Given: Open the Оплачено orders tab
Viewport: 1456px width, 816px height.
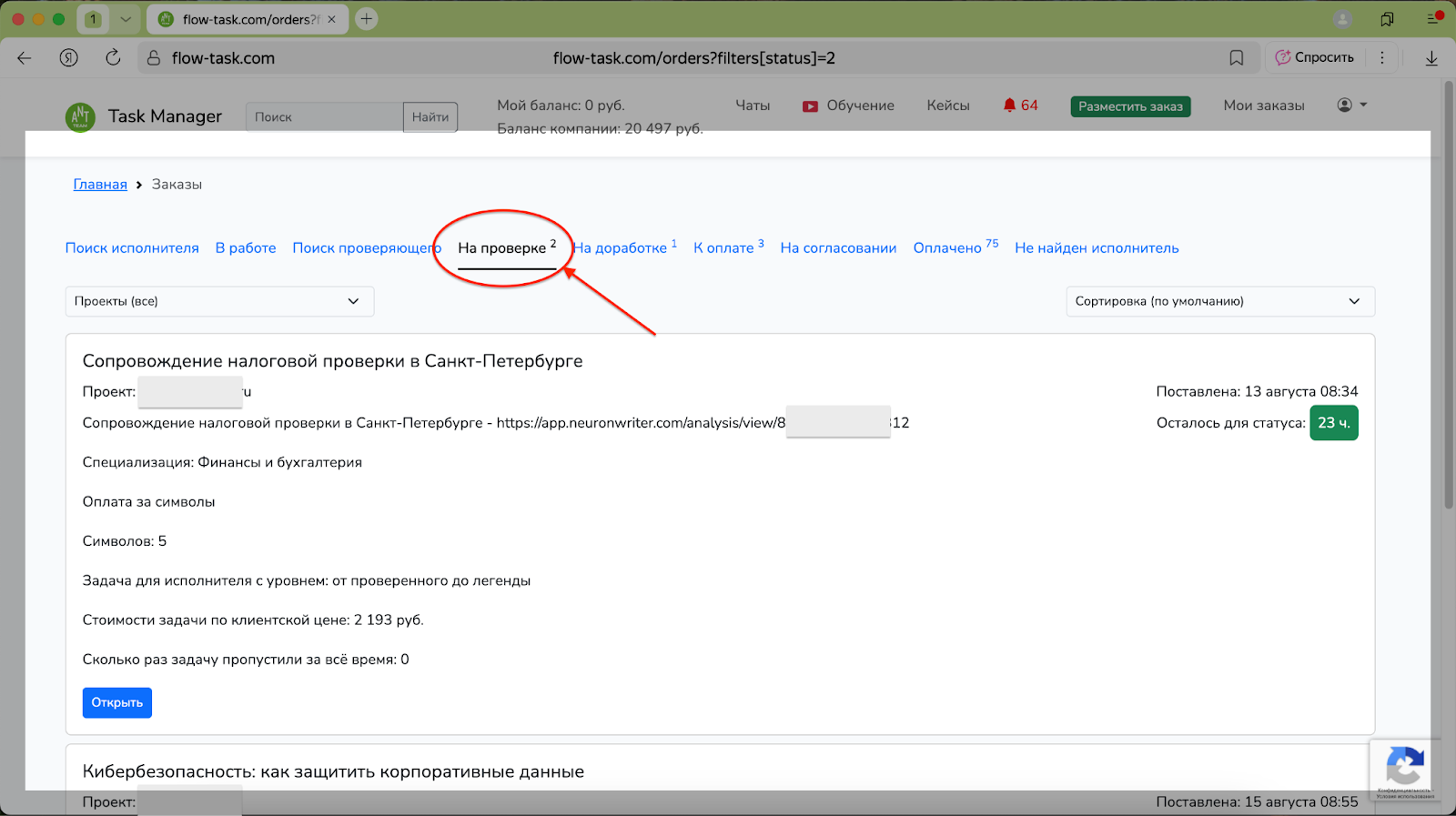Looking at the screenshot, I should click(x=948, y=248).
